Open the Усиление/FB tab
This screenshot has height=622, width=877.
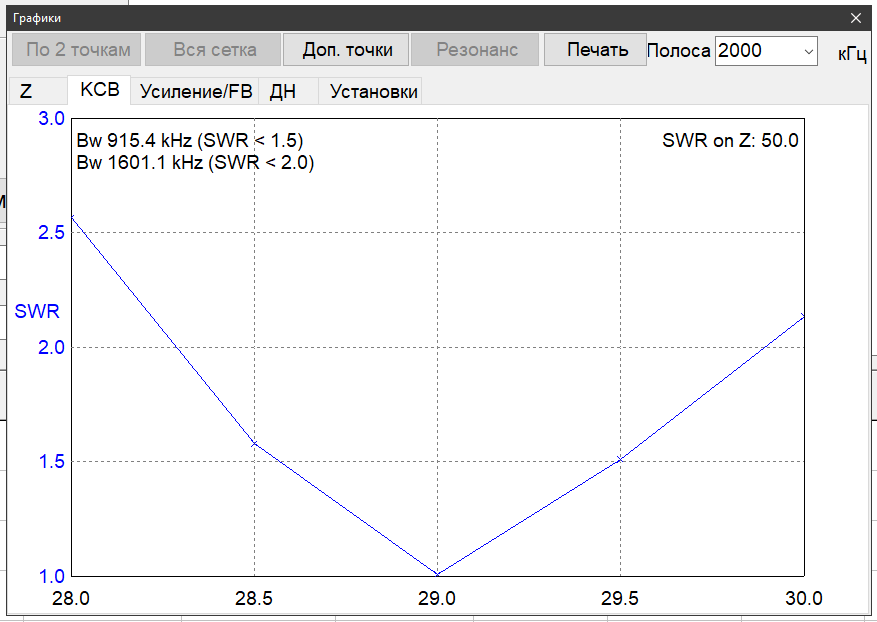195,91
